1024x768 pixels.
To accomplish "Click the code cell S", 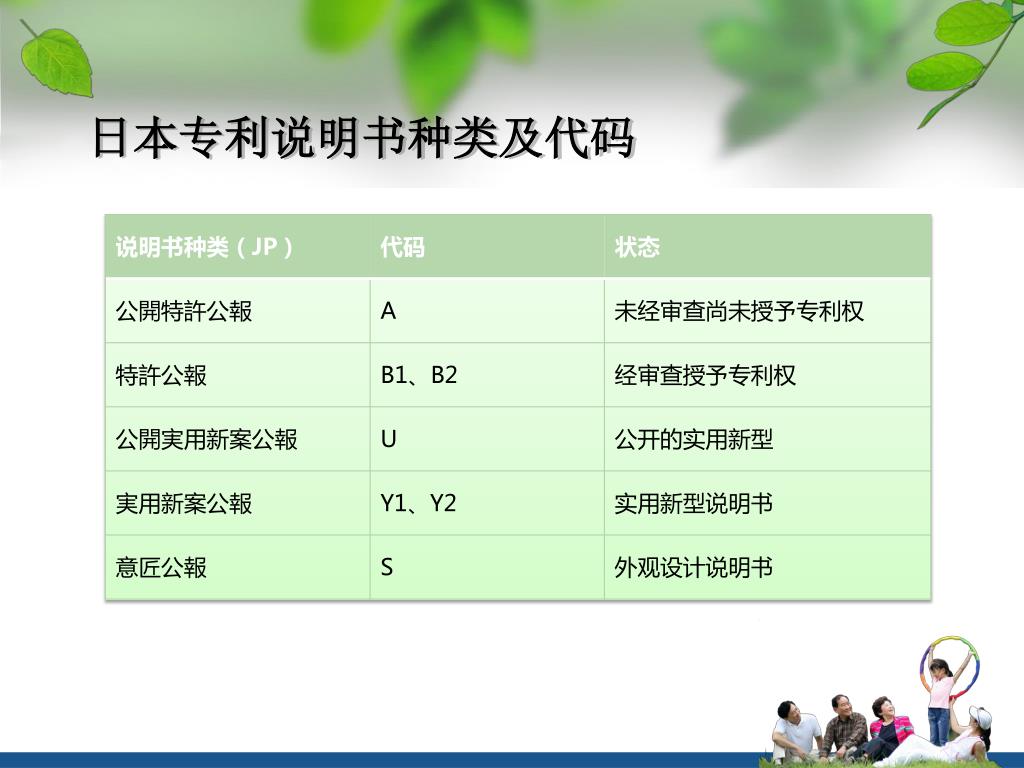I will 487,567.
